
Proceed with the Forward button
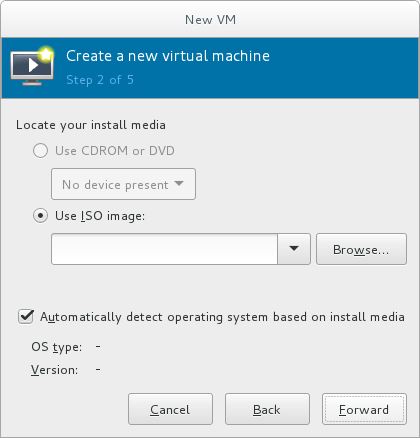(364, 409)
